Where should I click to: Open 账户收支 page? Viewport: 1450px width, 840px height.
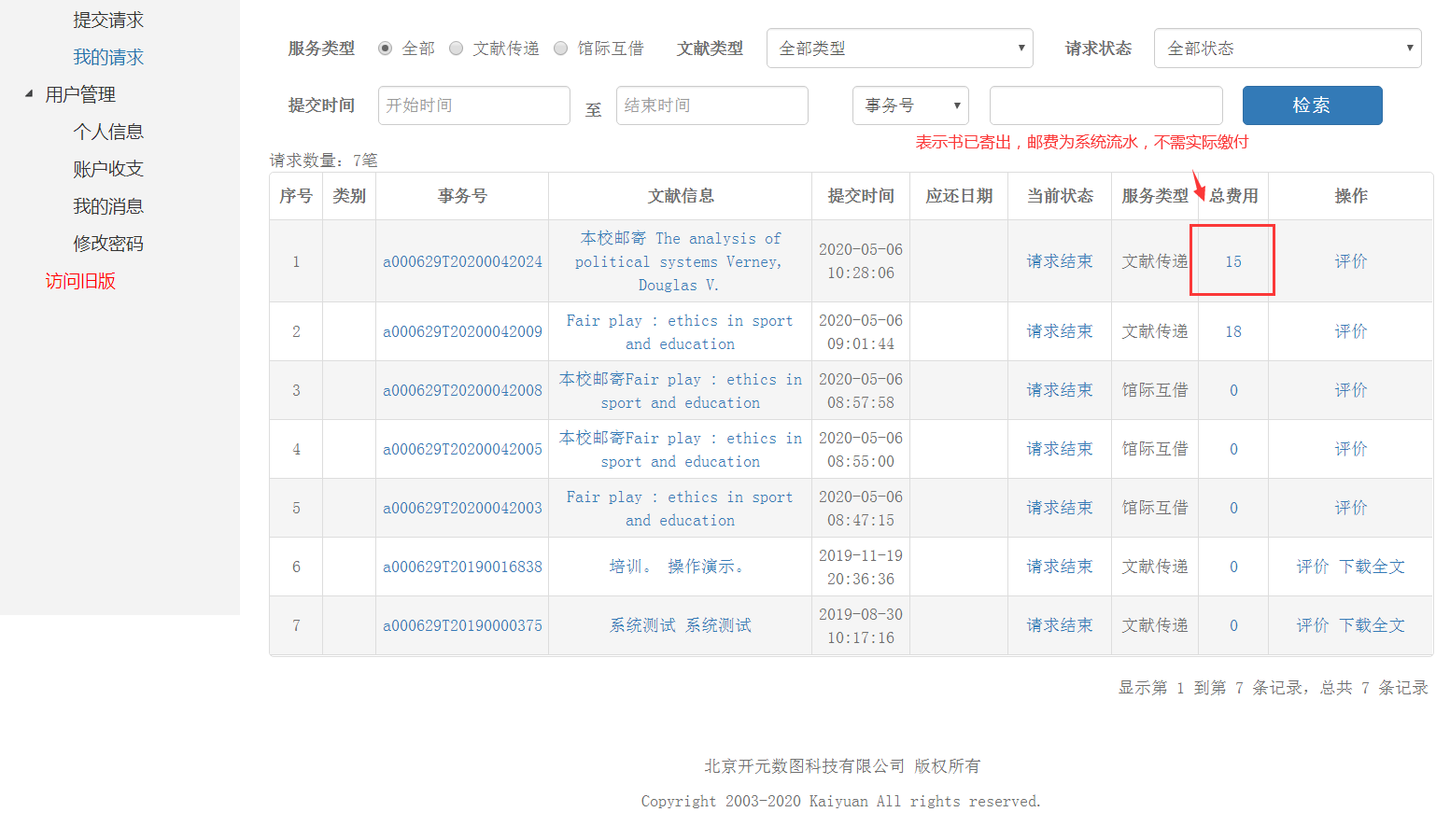pos(108,169)
